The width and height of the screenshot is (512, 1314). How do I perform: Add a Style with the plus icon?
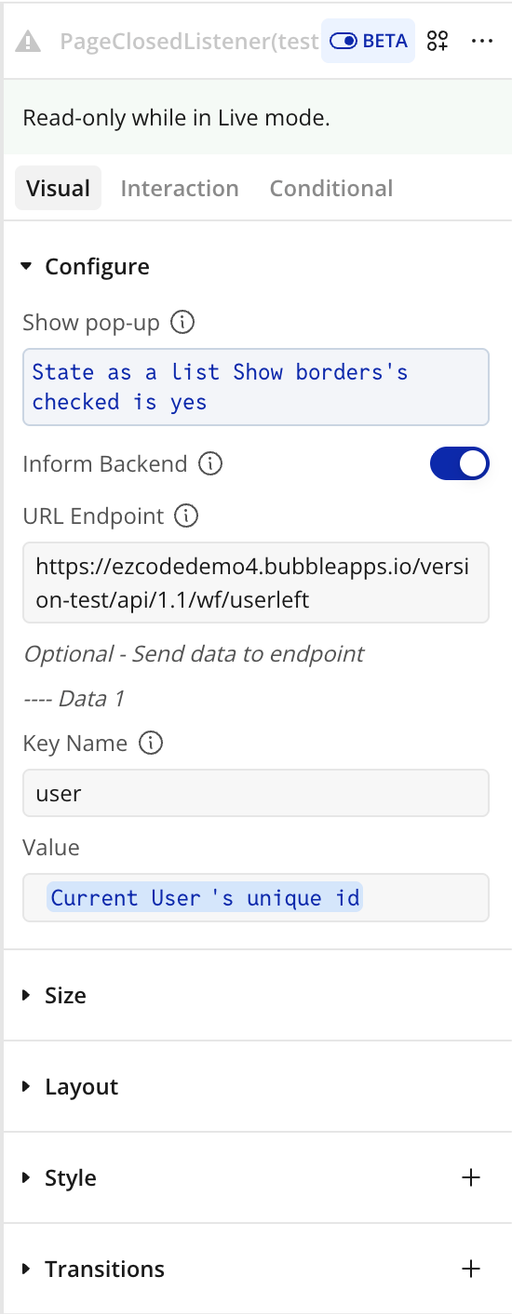pyautogui.click(x=471, y=1178)
